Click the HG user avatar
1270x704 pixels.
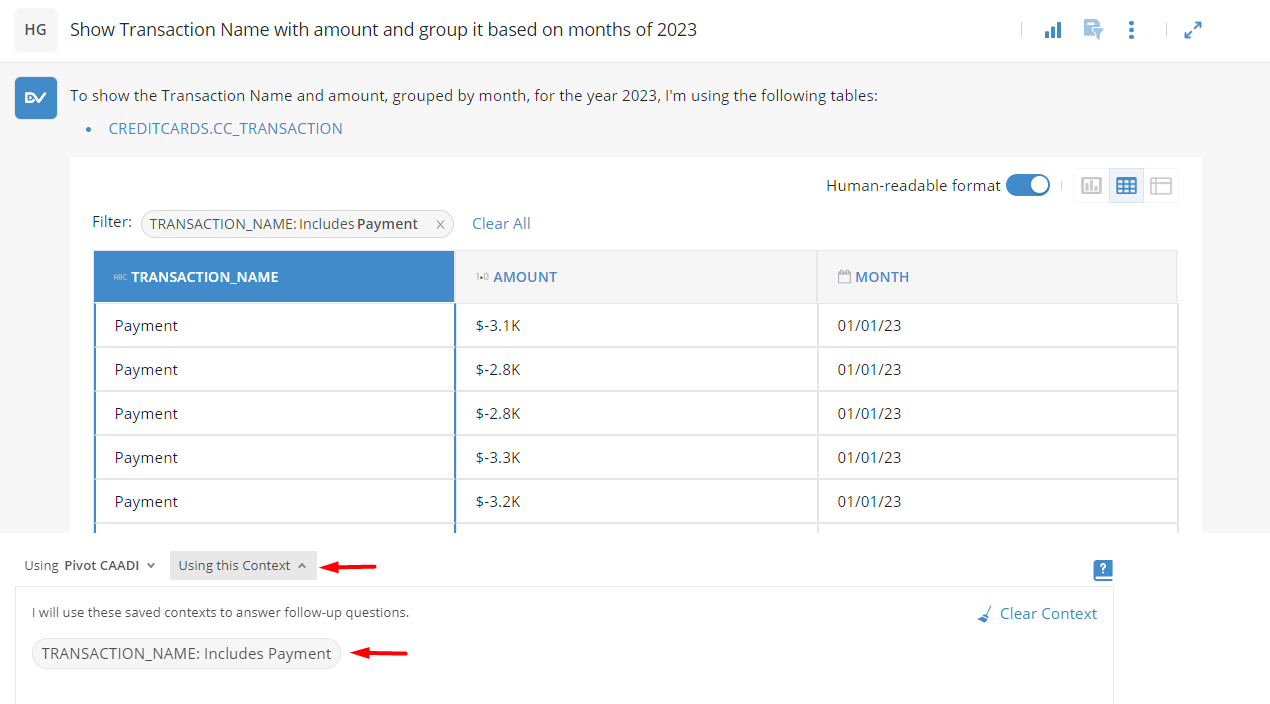(x=35, y=30)
